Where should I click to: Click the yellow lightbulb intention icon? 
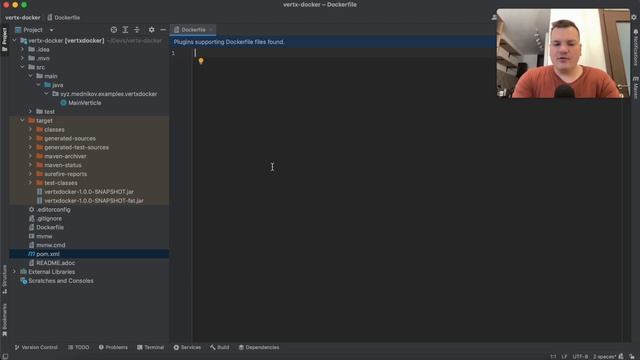coord(201,61)
